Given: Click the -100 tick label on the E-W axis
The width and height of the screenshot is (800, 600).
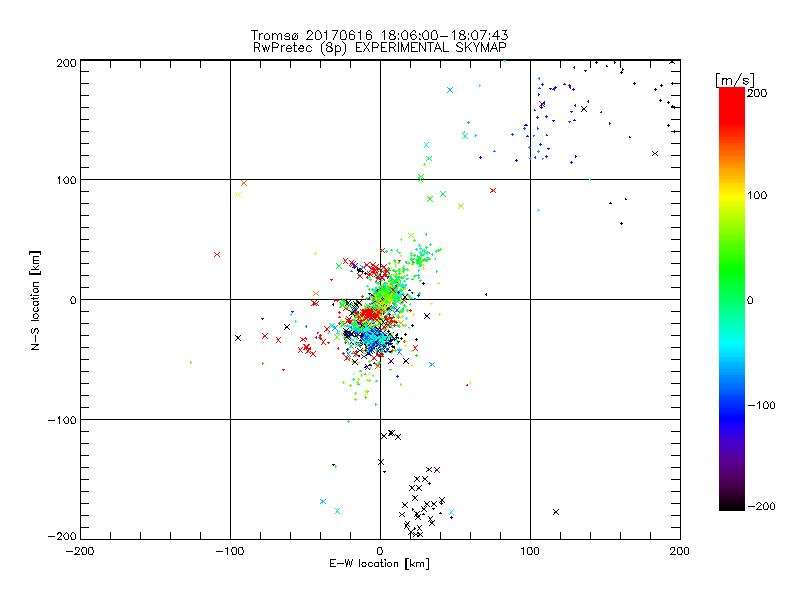Looking at the screenshot, I should click(x=230, y=551).
